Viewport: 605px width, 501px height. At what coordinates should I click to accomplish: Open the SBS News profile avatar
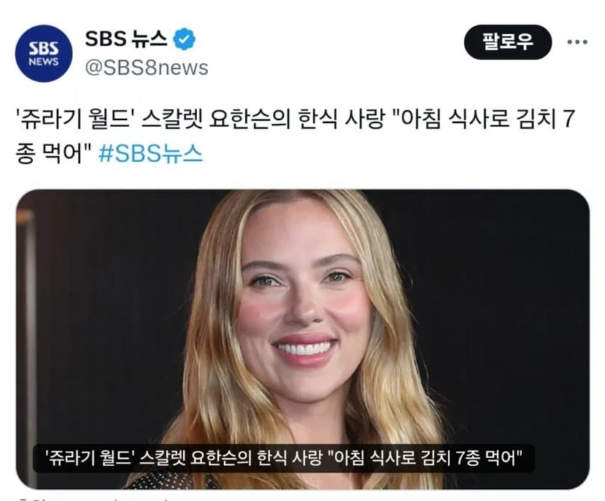pos(44,53)
